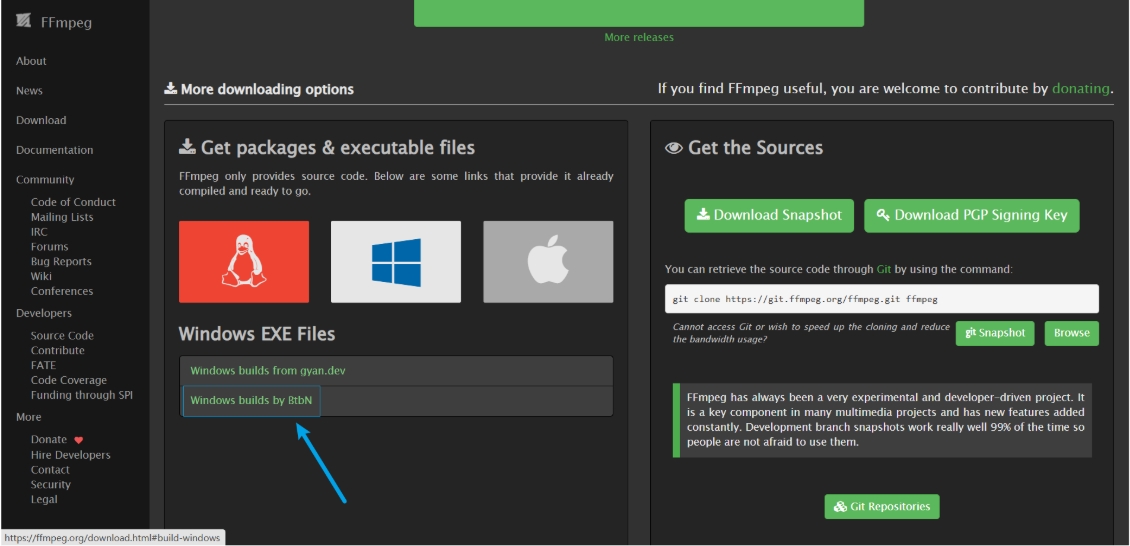Open About page in sidebar

pos(31,61)
